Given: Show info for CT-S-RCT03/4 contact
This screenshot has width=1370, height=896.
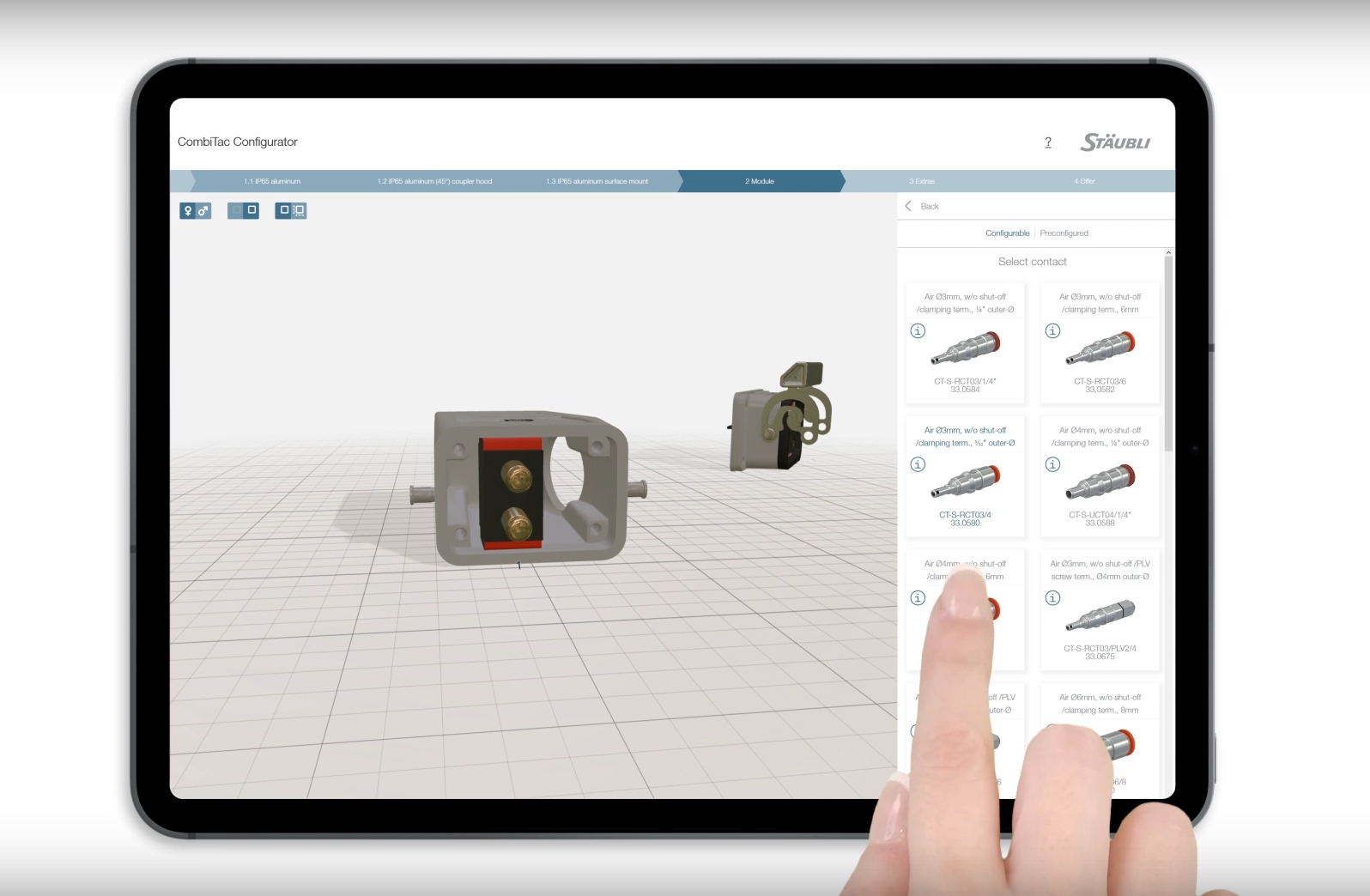Looking at the screenshot, I should pyautogui.click(x=918, y=464).
